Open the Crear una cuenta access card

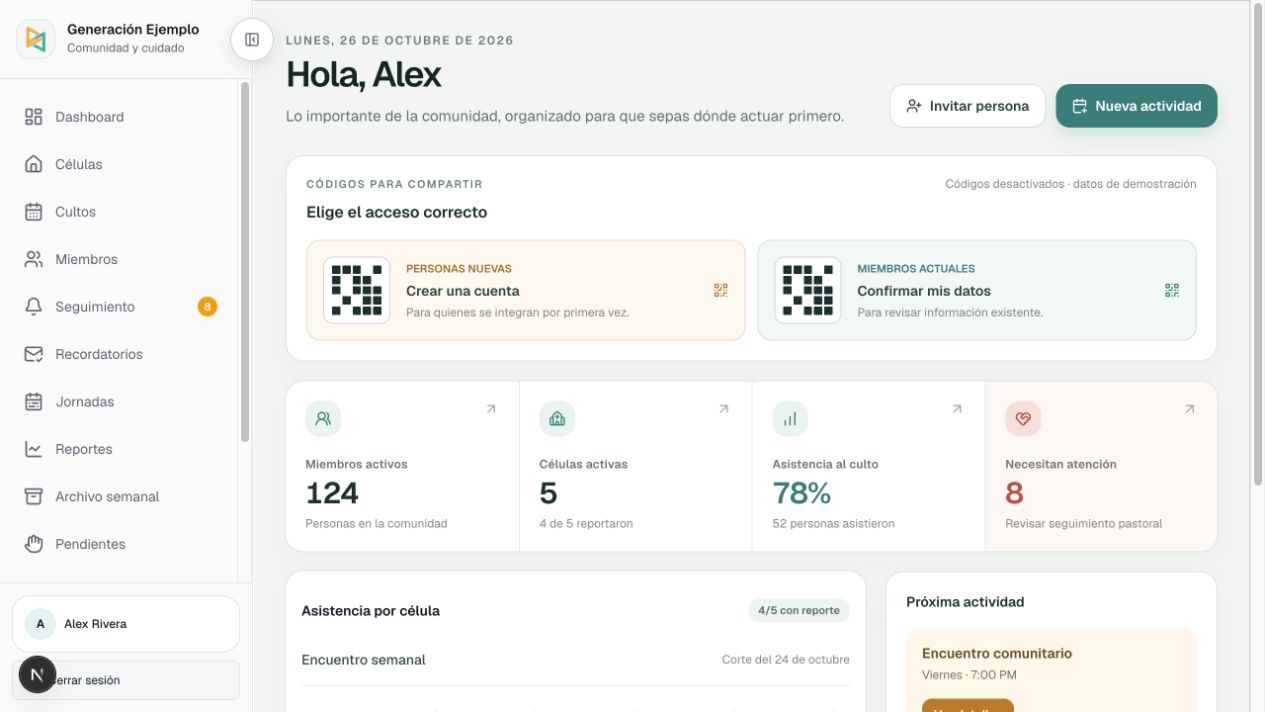(526, 290)
